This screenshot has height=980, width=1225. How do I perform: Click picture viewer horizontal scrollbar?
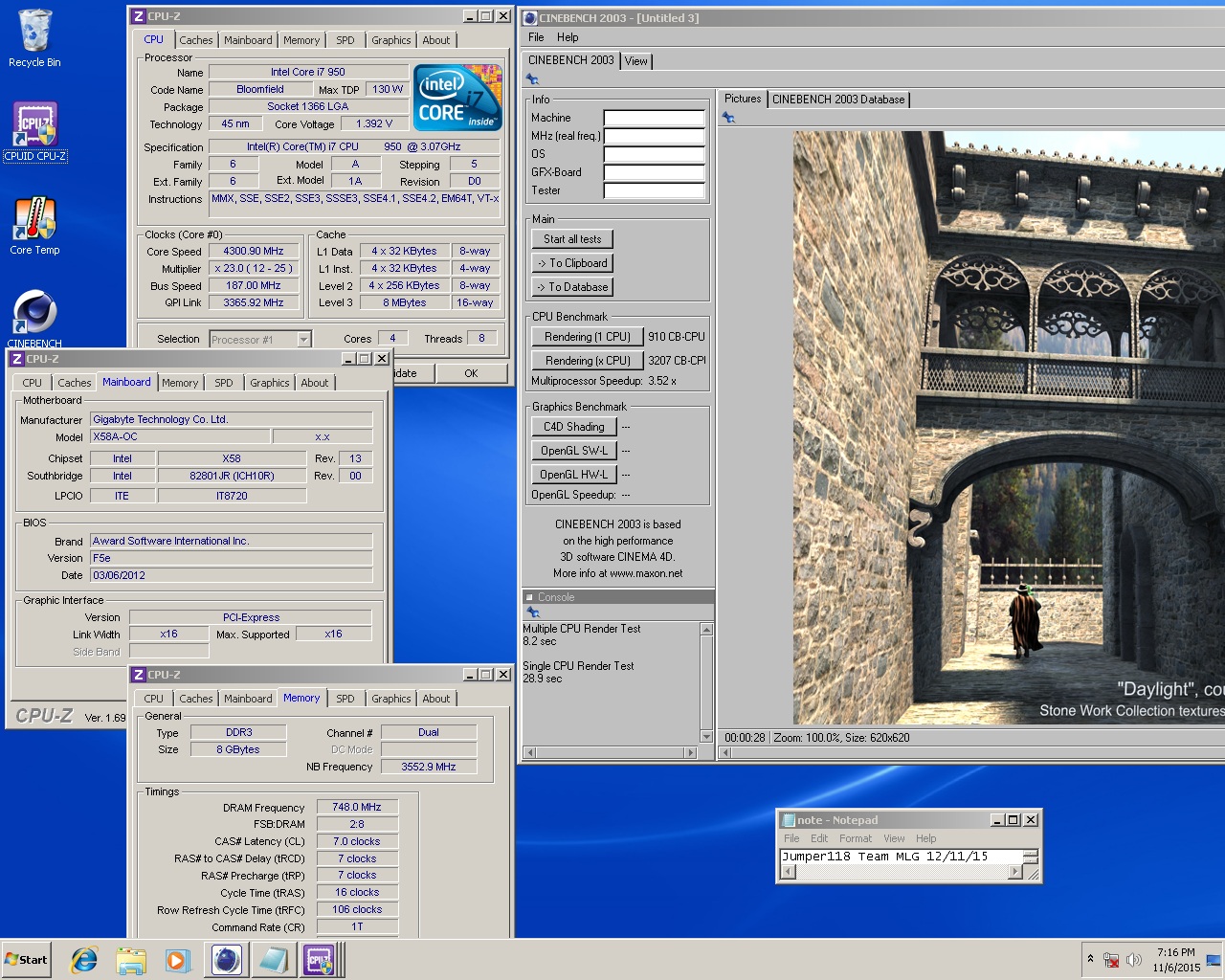(971, 753)
